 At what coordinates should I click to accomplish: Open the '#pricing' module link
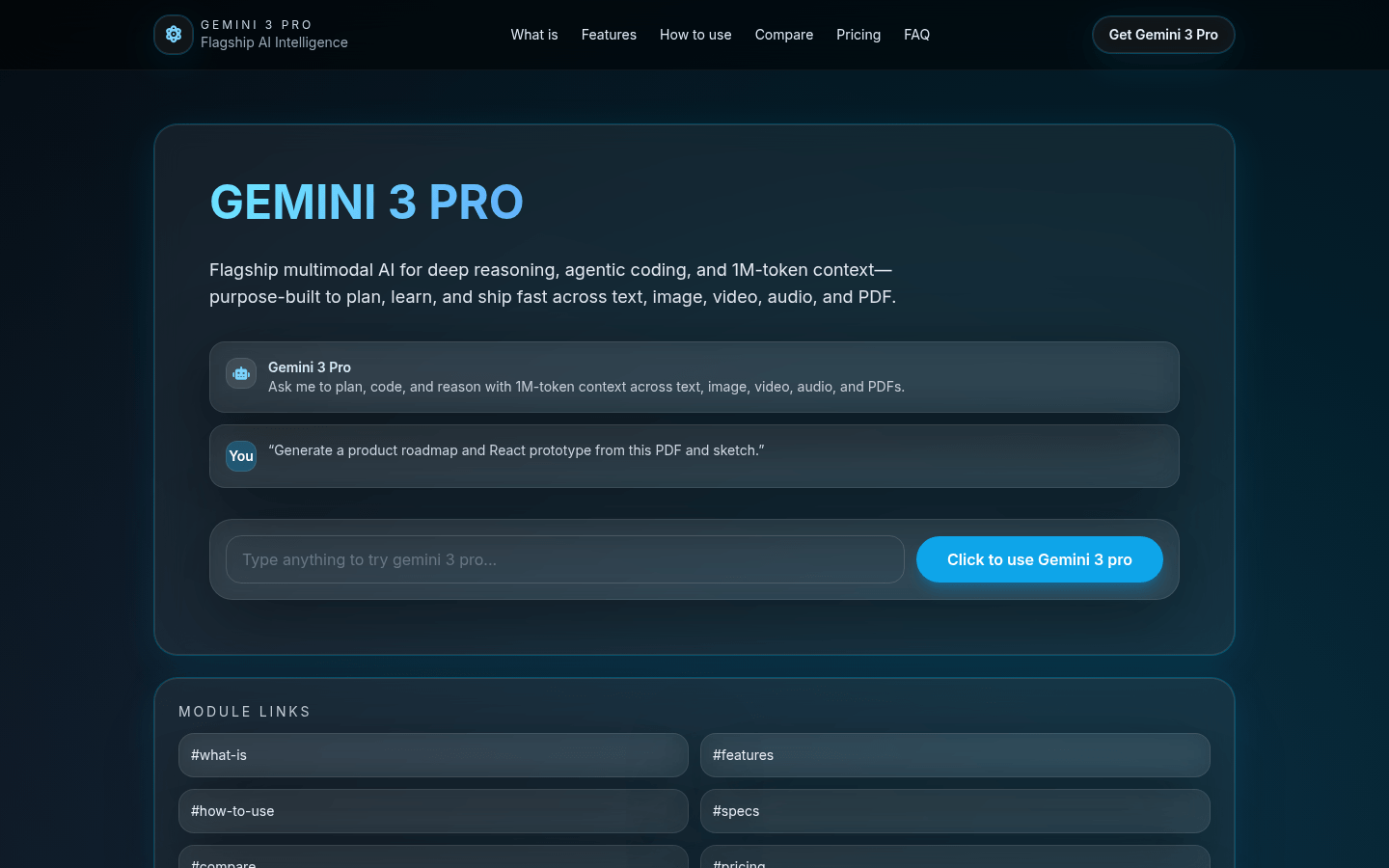click(955, 861)
